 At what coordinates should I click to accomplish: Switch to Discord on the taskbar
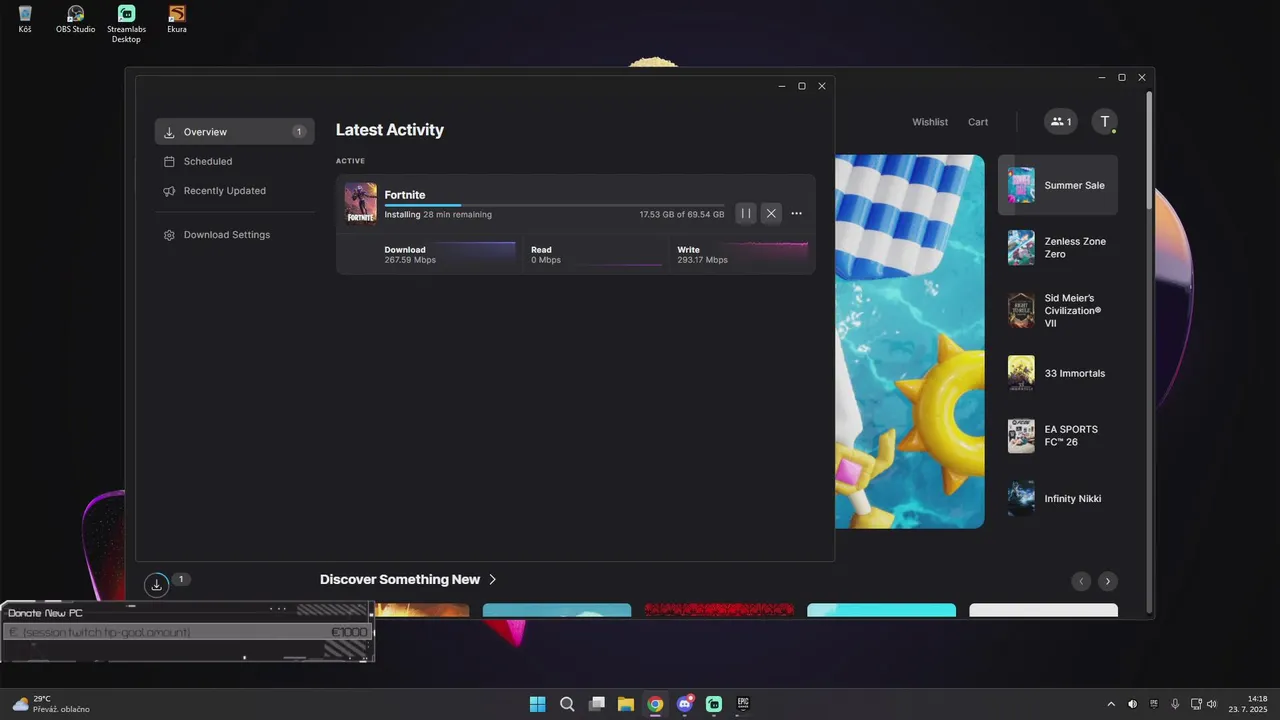(685, 704)
